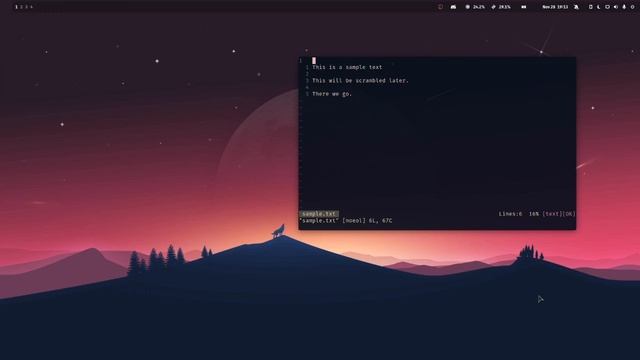Click the "16%" position indicator
The width and height of the screenshot is (640, 360).
click(533, 214)
